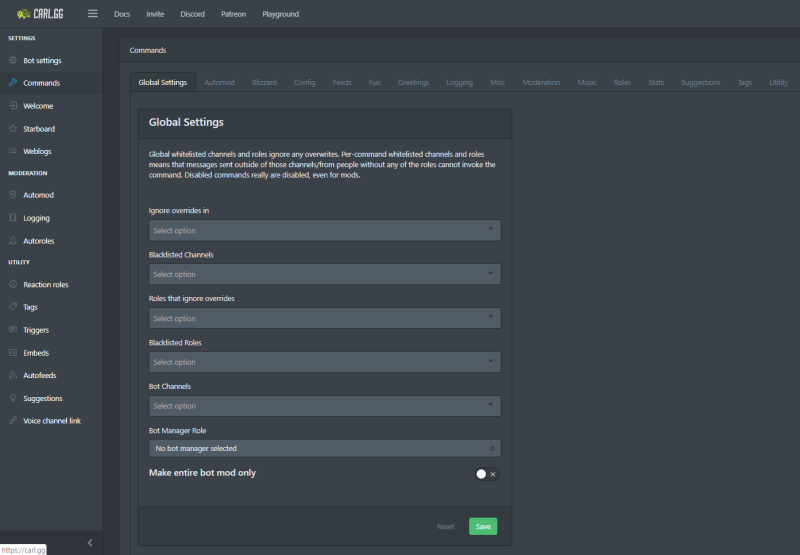Collapse the sidebar with the chevron arrow
Screen dimensions: 800x555
pos(90,542)
